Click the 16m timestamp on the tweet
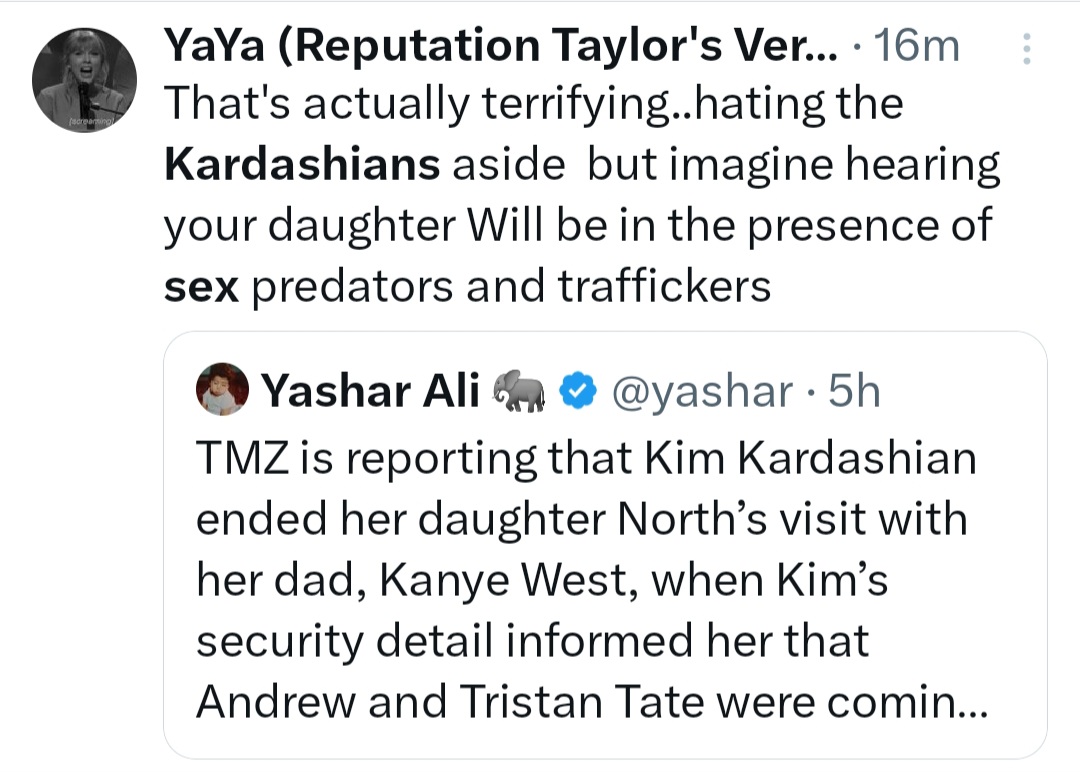Screen dimensions: 1080x775 (916, 46)
